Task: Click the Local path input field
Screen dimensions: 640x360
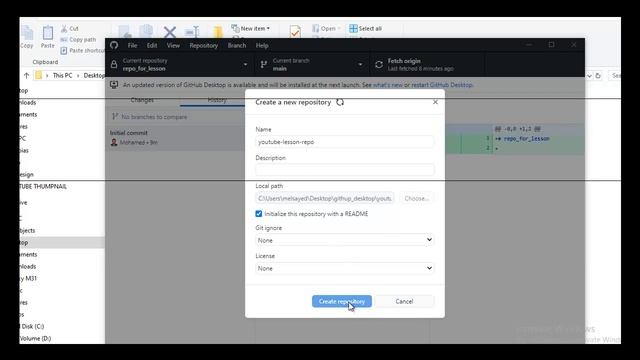Action: point(325,198)
